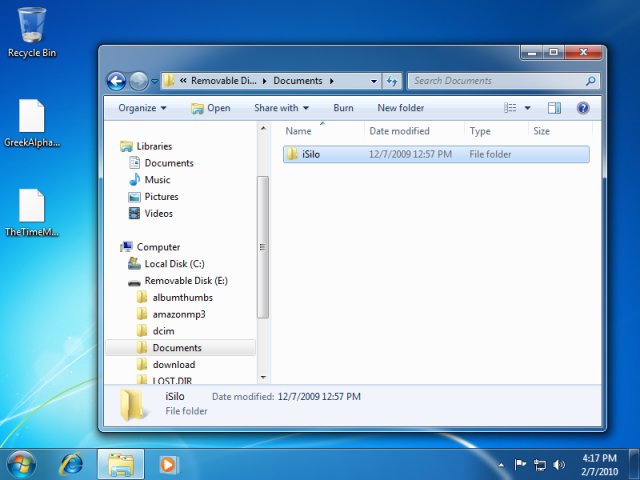The image size is (640, 480).
Task: Click the Back navigation arrow button
Action: (116, 81)
